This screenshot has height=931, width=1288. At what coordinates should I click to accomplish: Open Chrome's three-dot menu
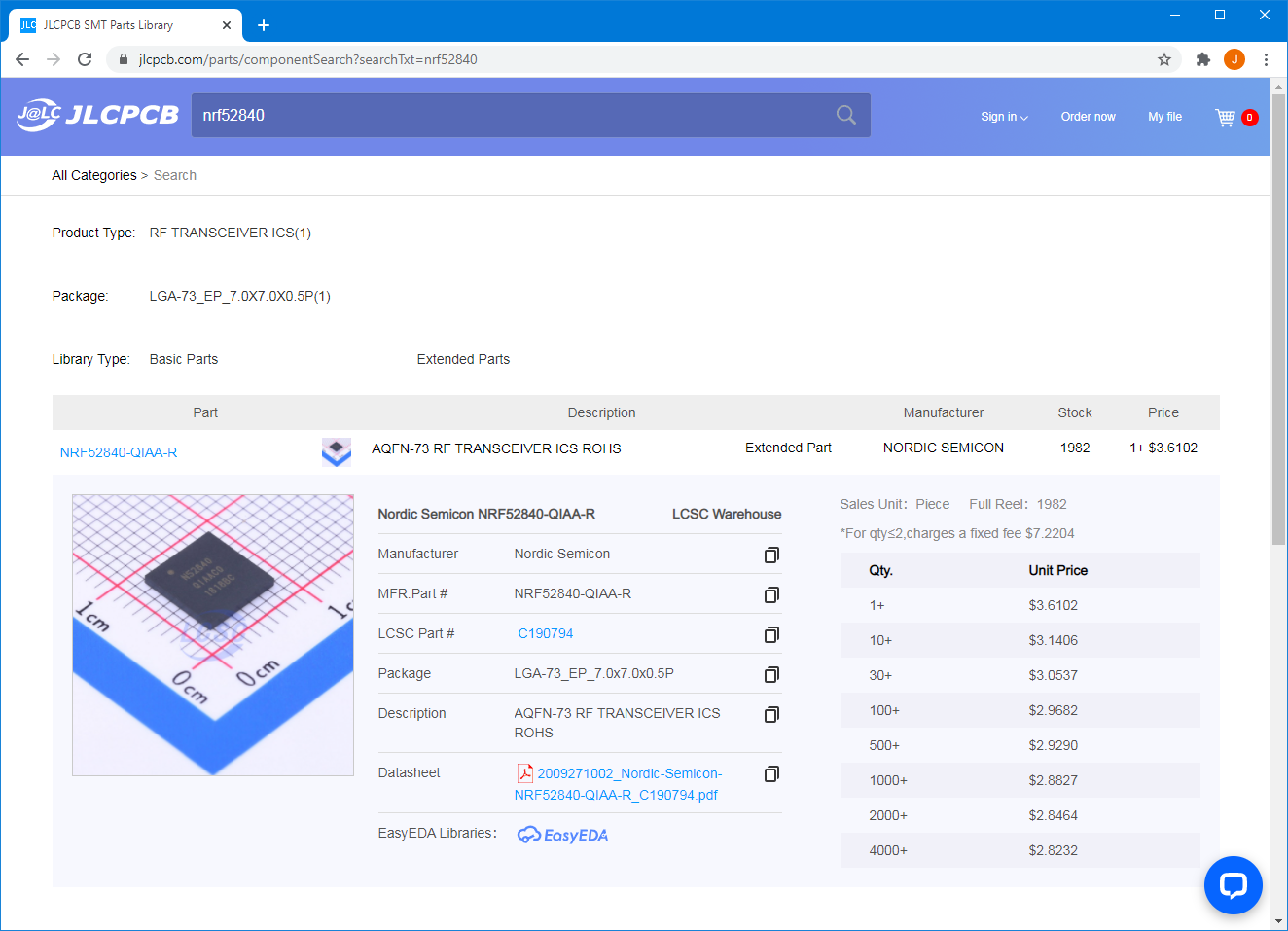point(1266,59)
